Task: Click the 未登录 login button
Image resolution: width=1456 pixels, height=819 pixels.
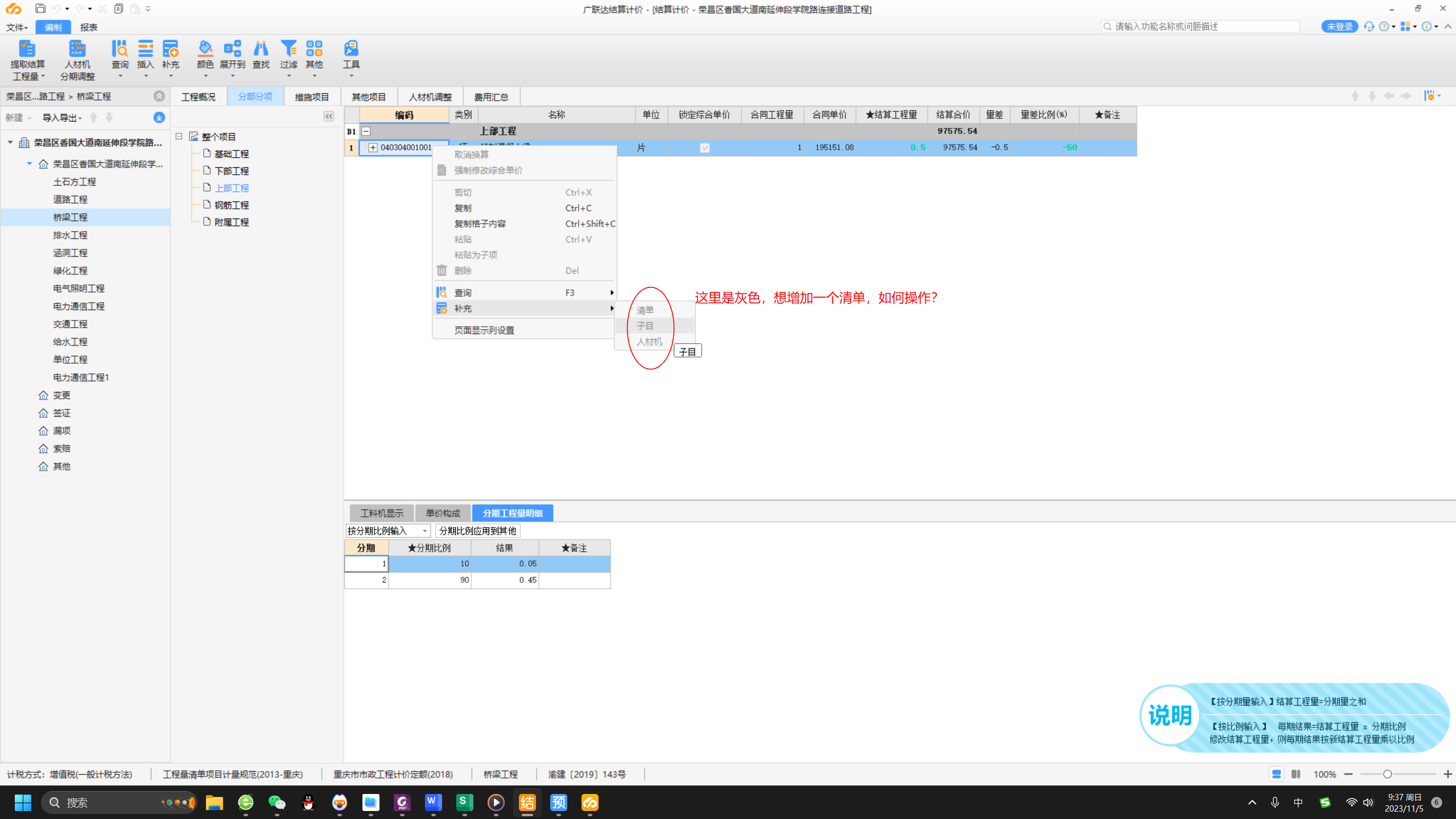Action: 1339,26
